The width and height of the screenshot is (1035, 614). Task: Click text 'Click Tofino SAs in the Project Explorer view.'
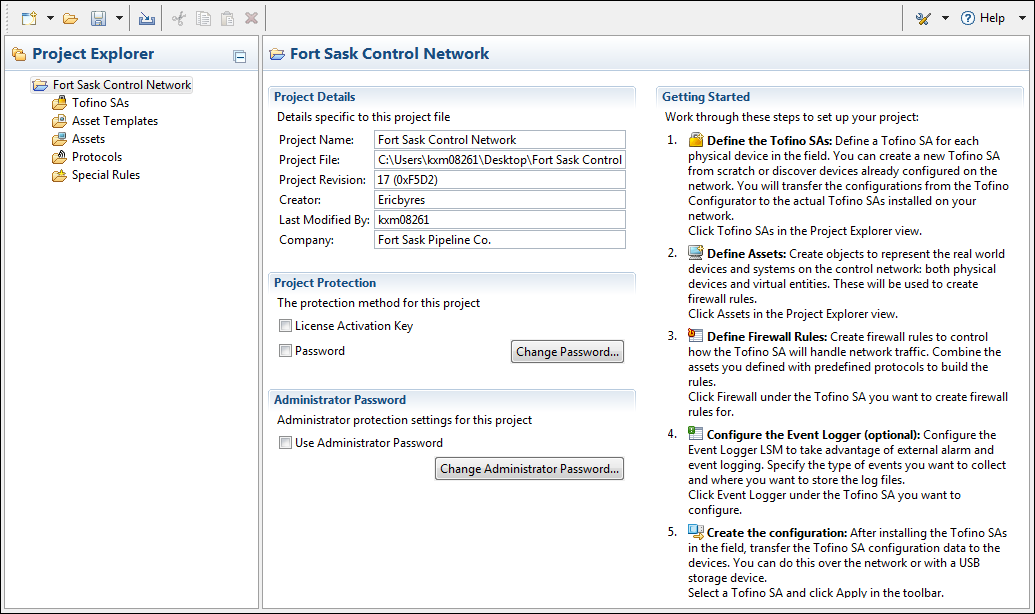tap(805, 231)
